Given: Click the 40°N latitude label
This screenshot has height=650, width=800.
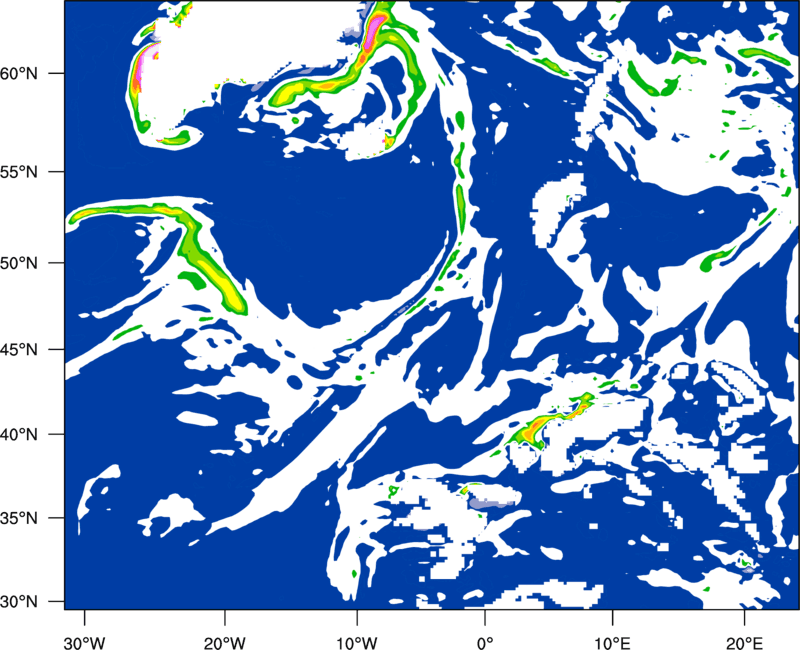Looking at the screenshot, I should click(19, 435).
